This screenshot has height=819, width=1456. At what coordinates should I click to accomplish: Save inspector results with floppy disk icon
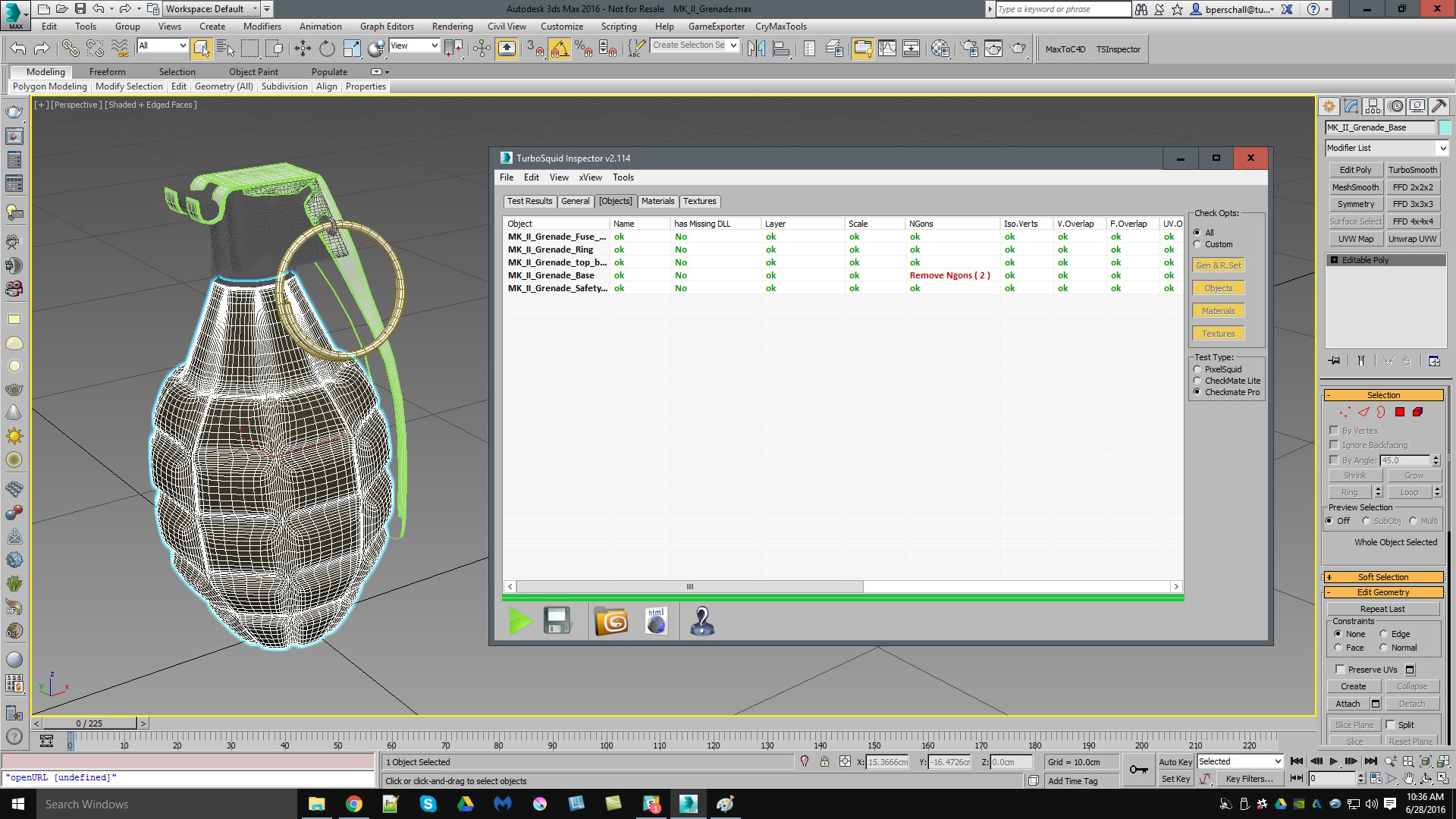click(x=557, y=621)
